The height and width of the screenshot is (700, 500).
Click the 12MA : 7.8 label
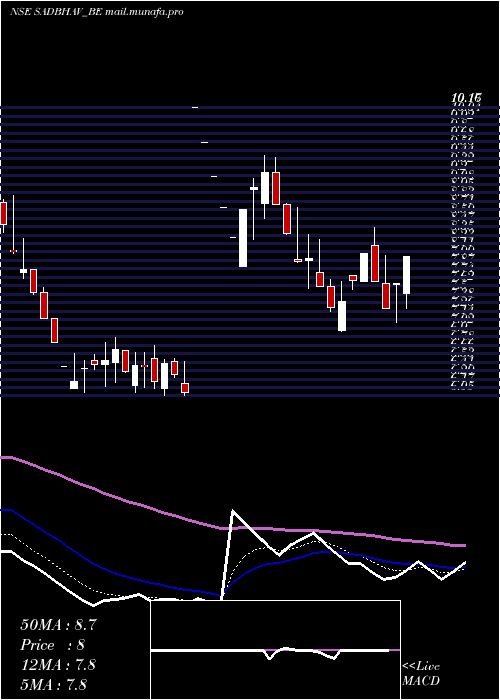tap(58, 665)
